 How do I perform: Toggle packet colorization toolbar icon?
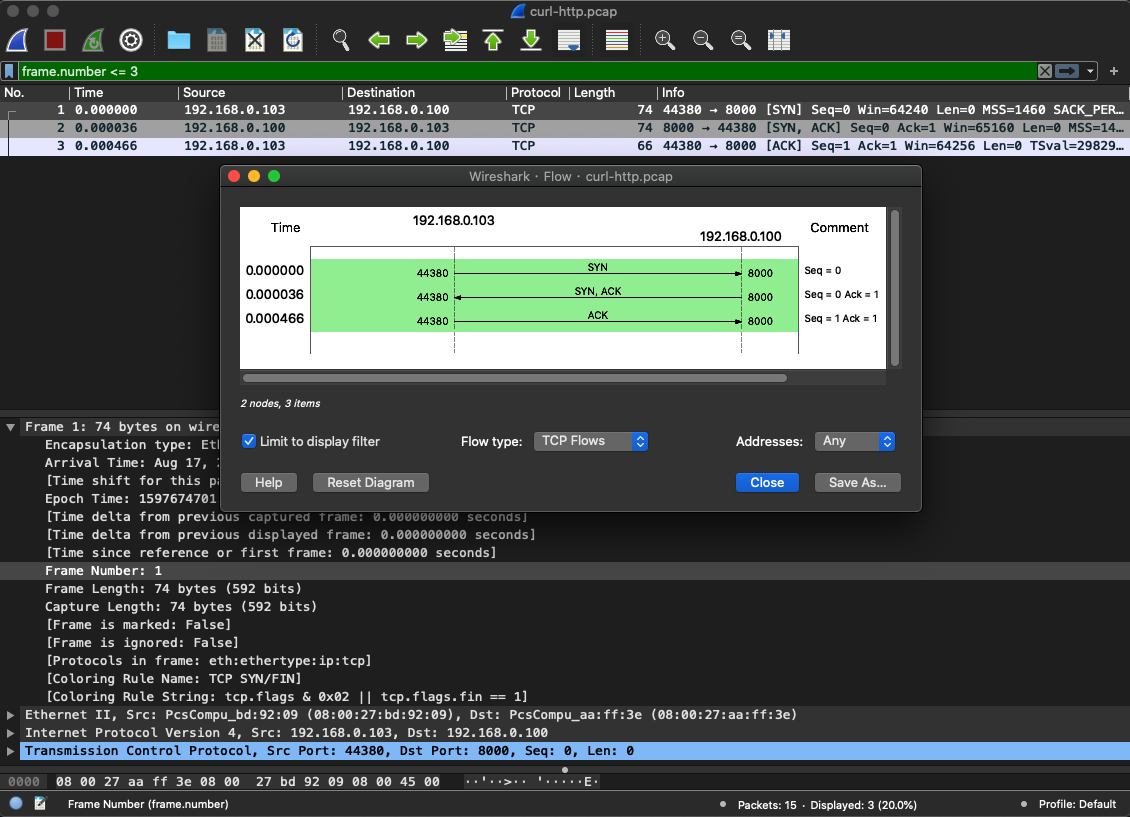tap(617, 40)
